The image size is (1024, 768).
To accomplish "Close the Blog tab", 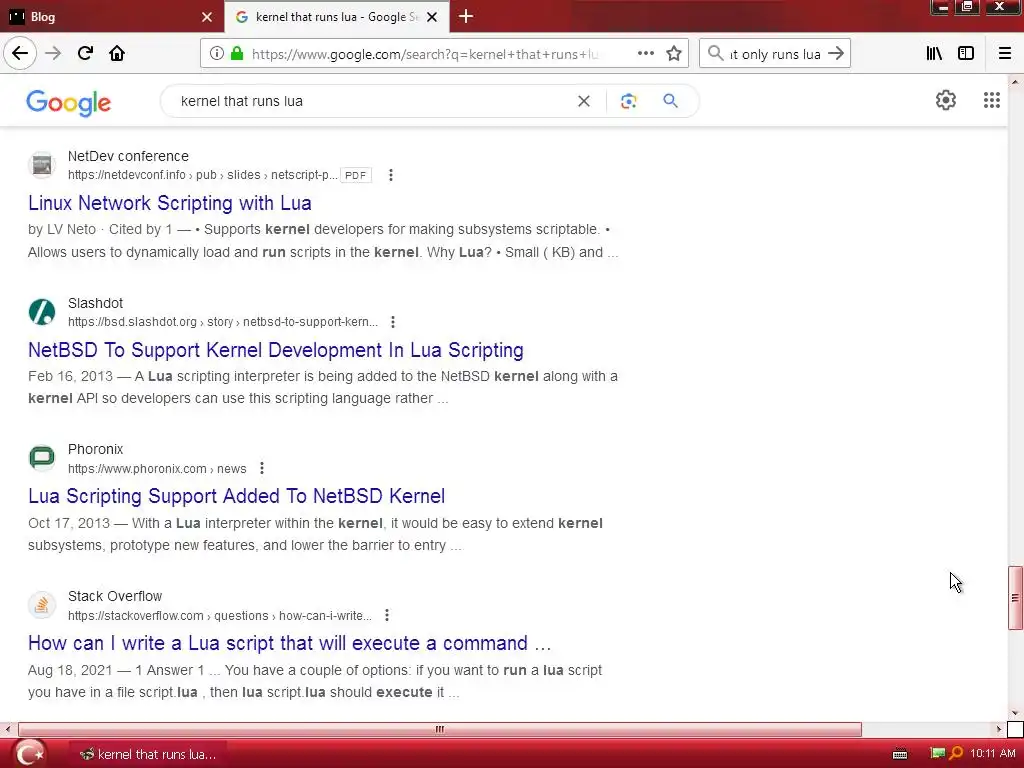I will pyautogui.click(x=207, y=17).
